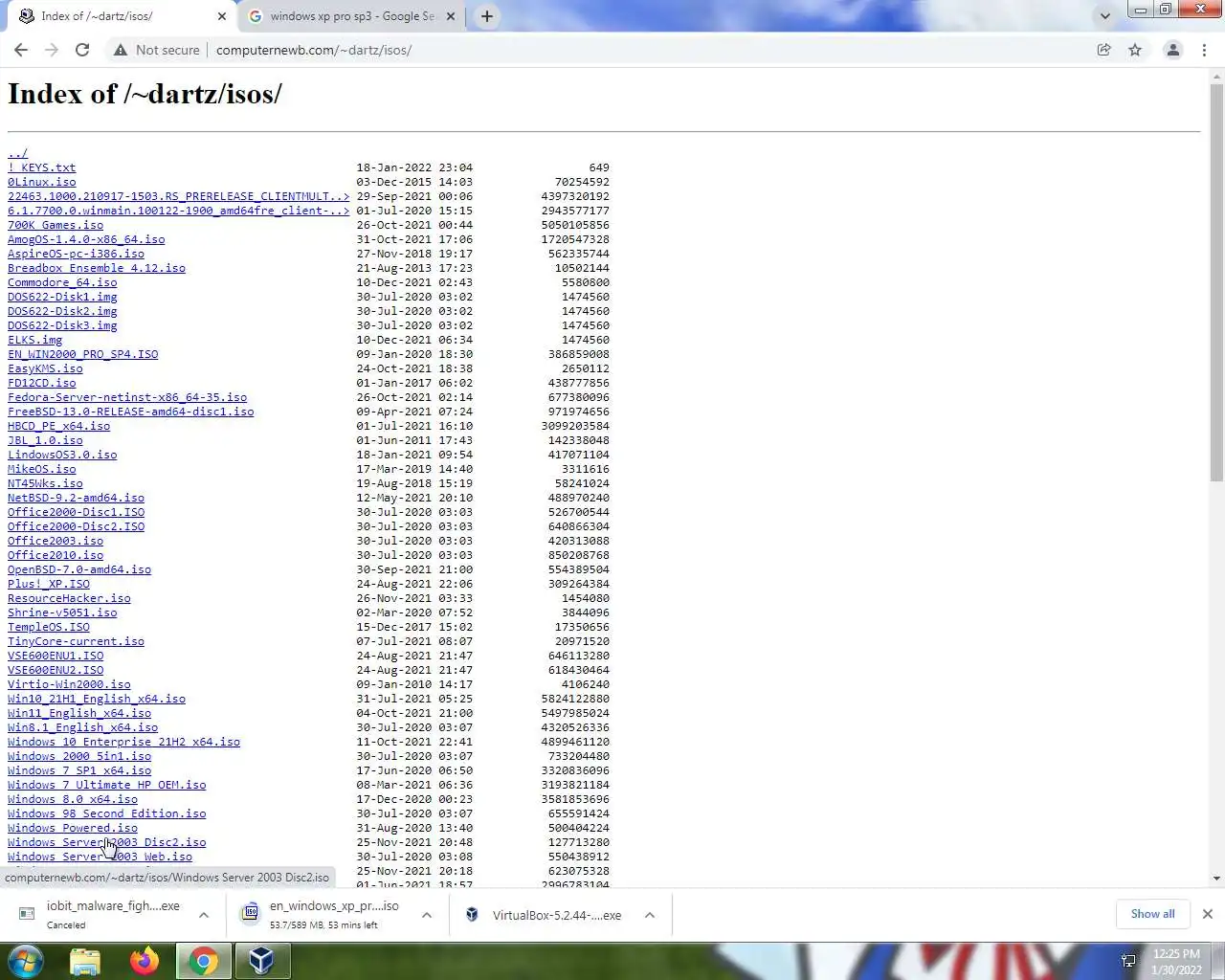The height and width of the screenshot is (980, 1225).
Task: Click the VirtualBox-5.2.44 exe download item
Action: point(546,915)
